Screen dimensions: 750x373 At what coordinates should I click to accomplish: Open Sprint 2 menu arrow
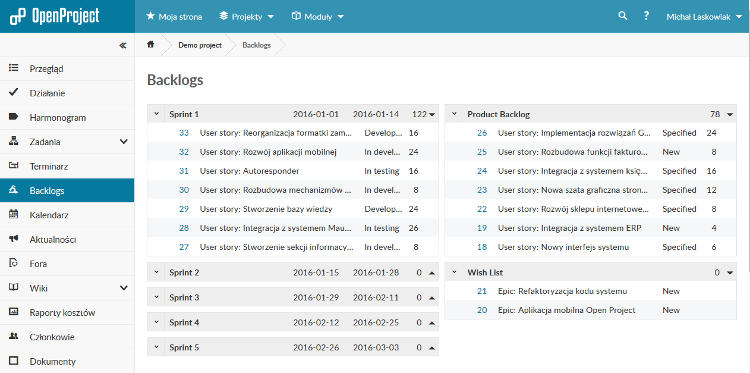[x=432, y=273]
